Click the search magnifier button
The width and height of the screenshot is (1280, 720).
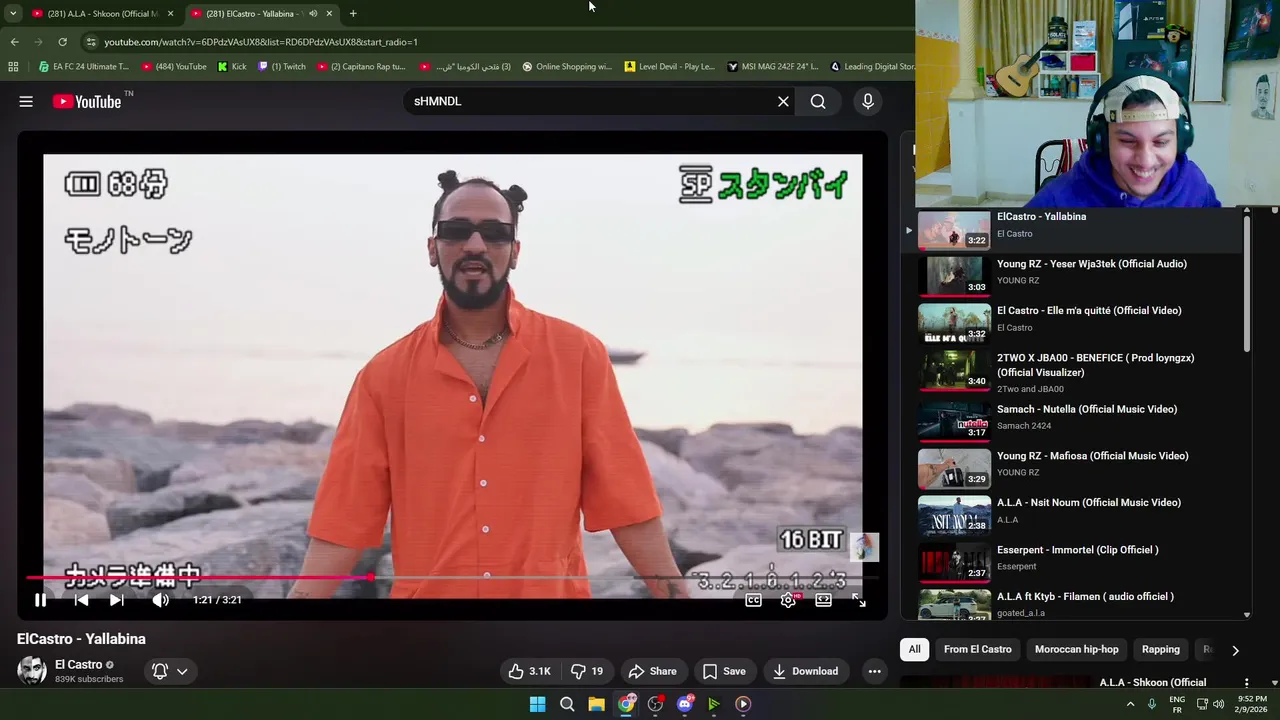click(818, 101)
